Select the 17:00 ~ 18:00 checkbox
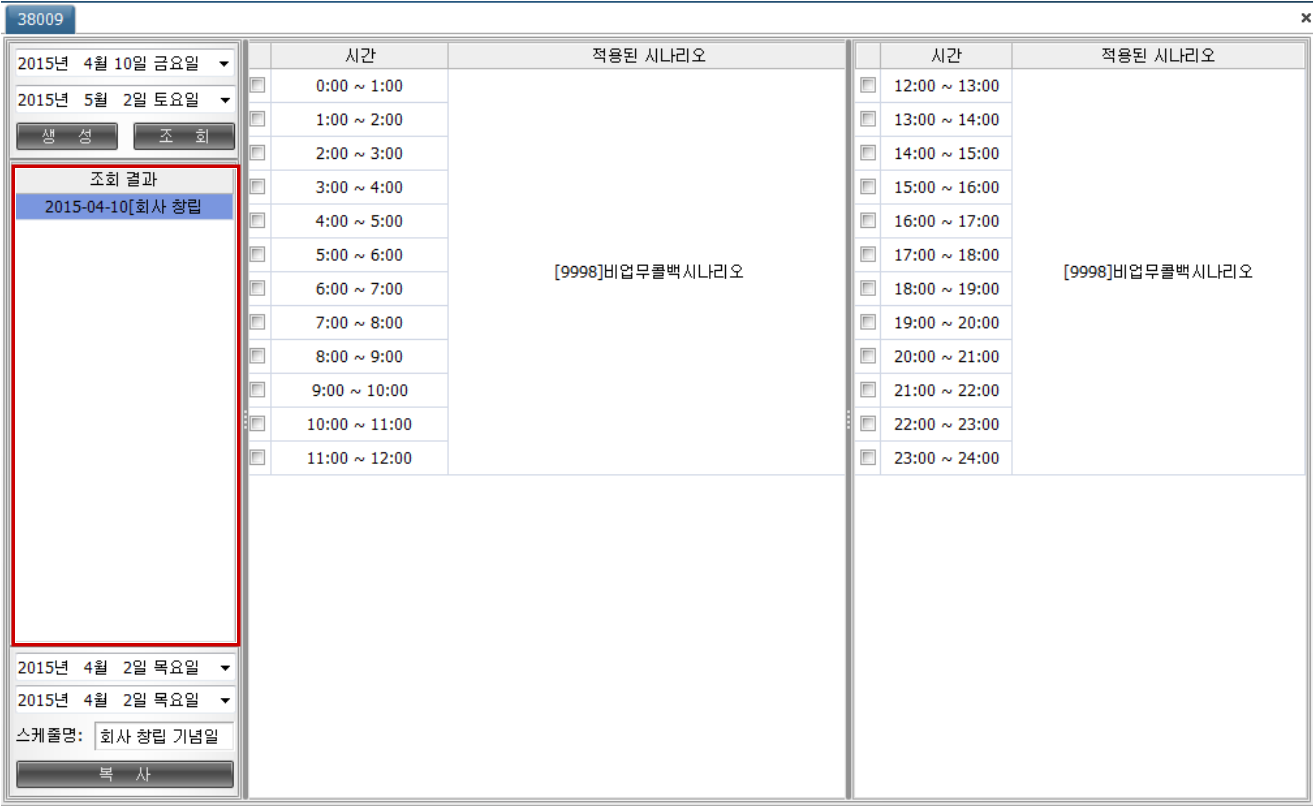 coord(867,255)
